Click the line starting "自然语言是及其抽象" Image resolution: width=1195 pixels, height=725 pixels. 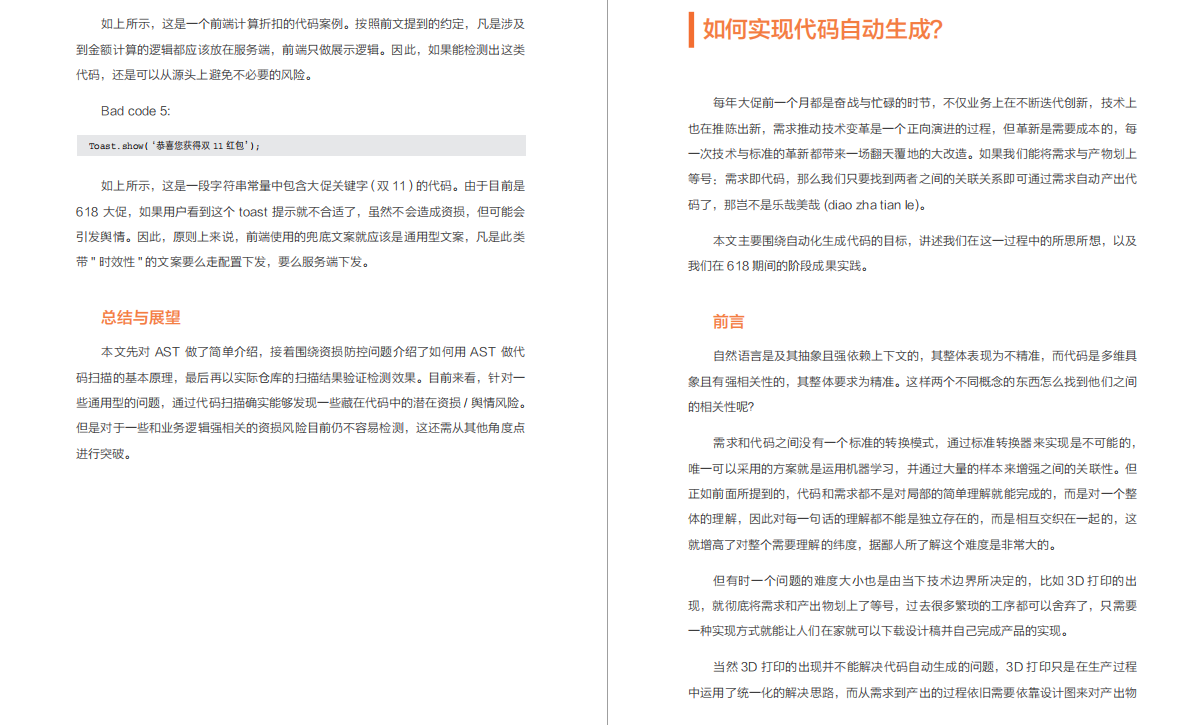point(924,356)
